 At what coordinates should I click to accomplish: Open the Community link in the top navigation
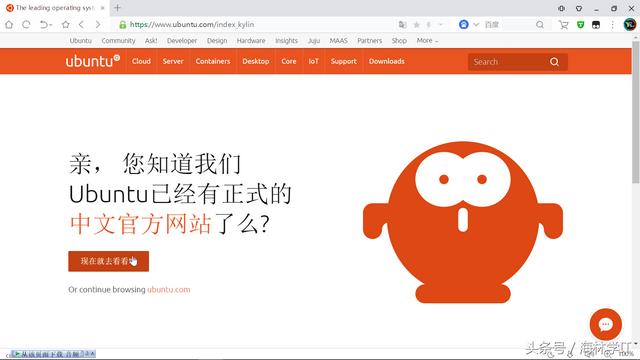(118, 40)
